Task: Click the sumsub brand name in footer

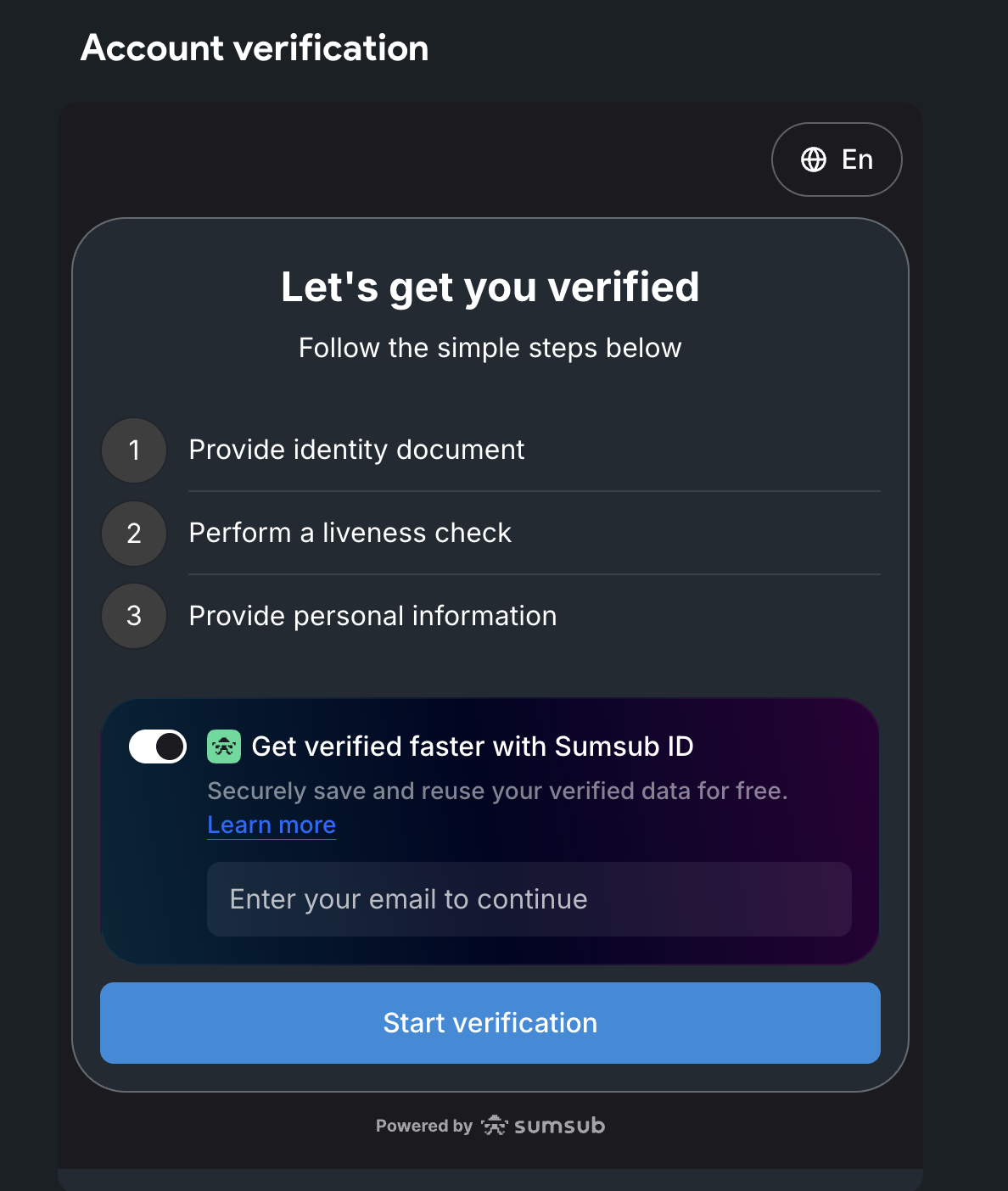Action: click(x=559, y=1126)
